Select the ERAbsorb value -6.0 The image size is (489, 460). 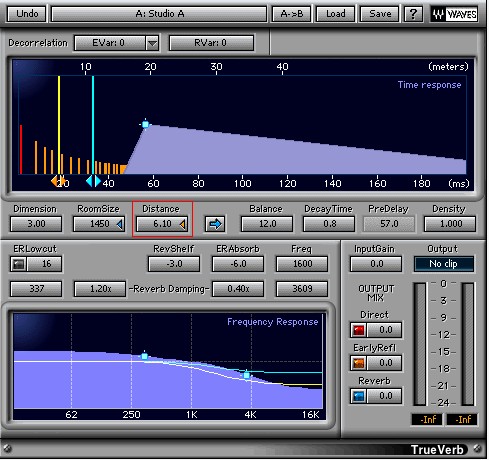click(238, 264)
